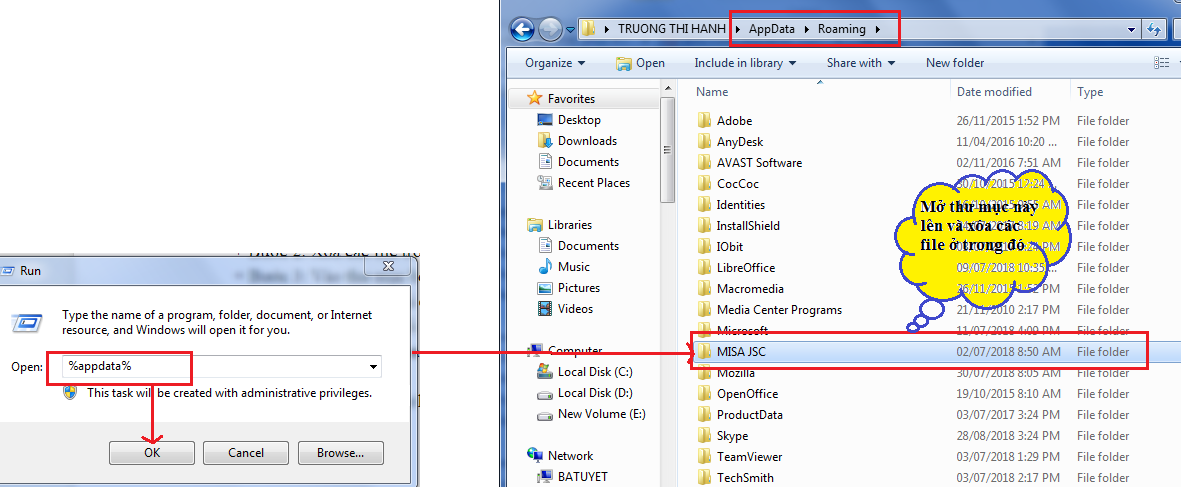
Task: Select the LibreOffice folder icon
Action: (x=704, y=268)
